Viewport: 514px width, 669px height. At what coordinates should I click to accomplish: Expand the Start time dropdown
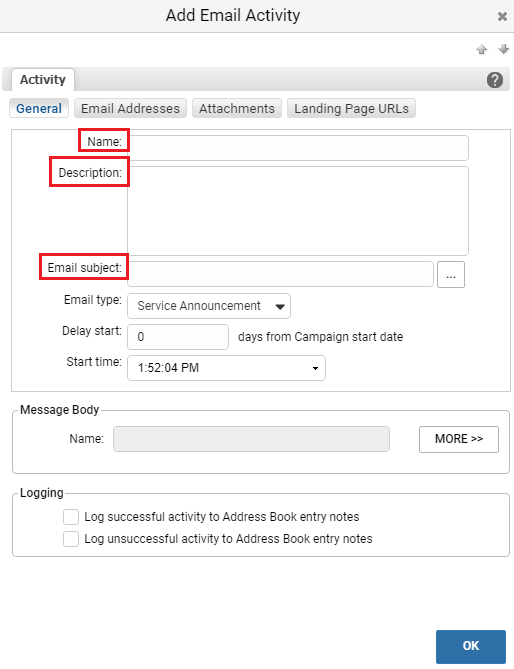[x=227, y=368]
